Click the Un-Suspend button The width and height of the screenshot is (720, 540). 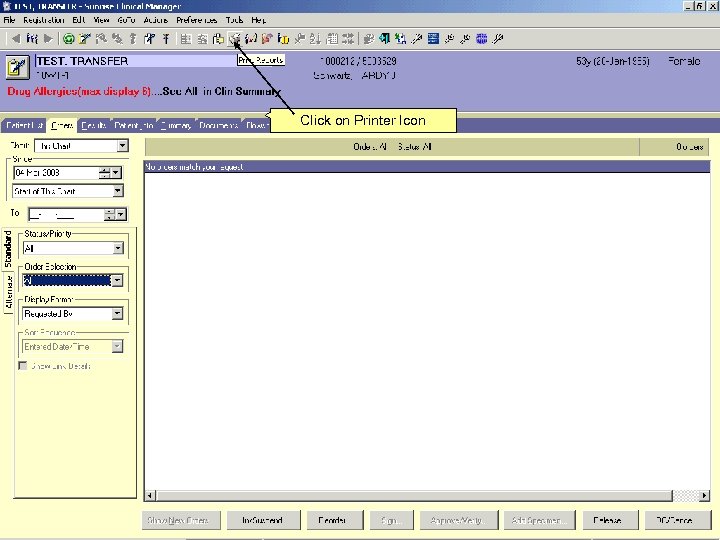(x=263, y=520)
